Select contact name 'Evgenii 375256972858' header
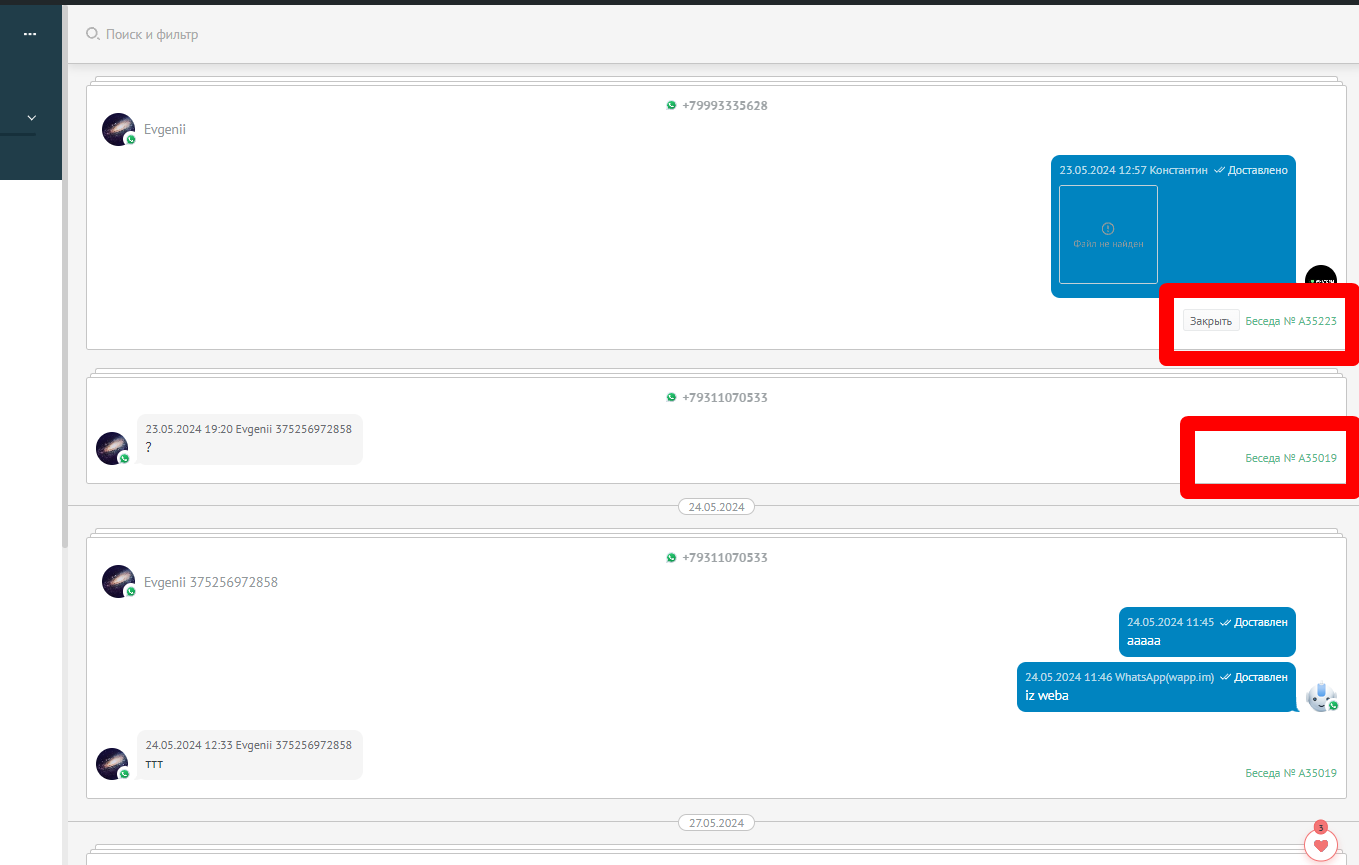 [211, 582]
